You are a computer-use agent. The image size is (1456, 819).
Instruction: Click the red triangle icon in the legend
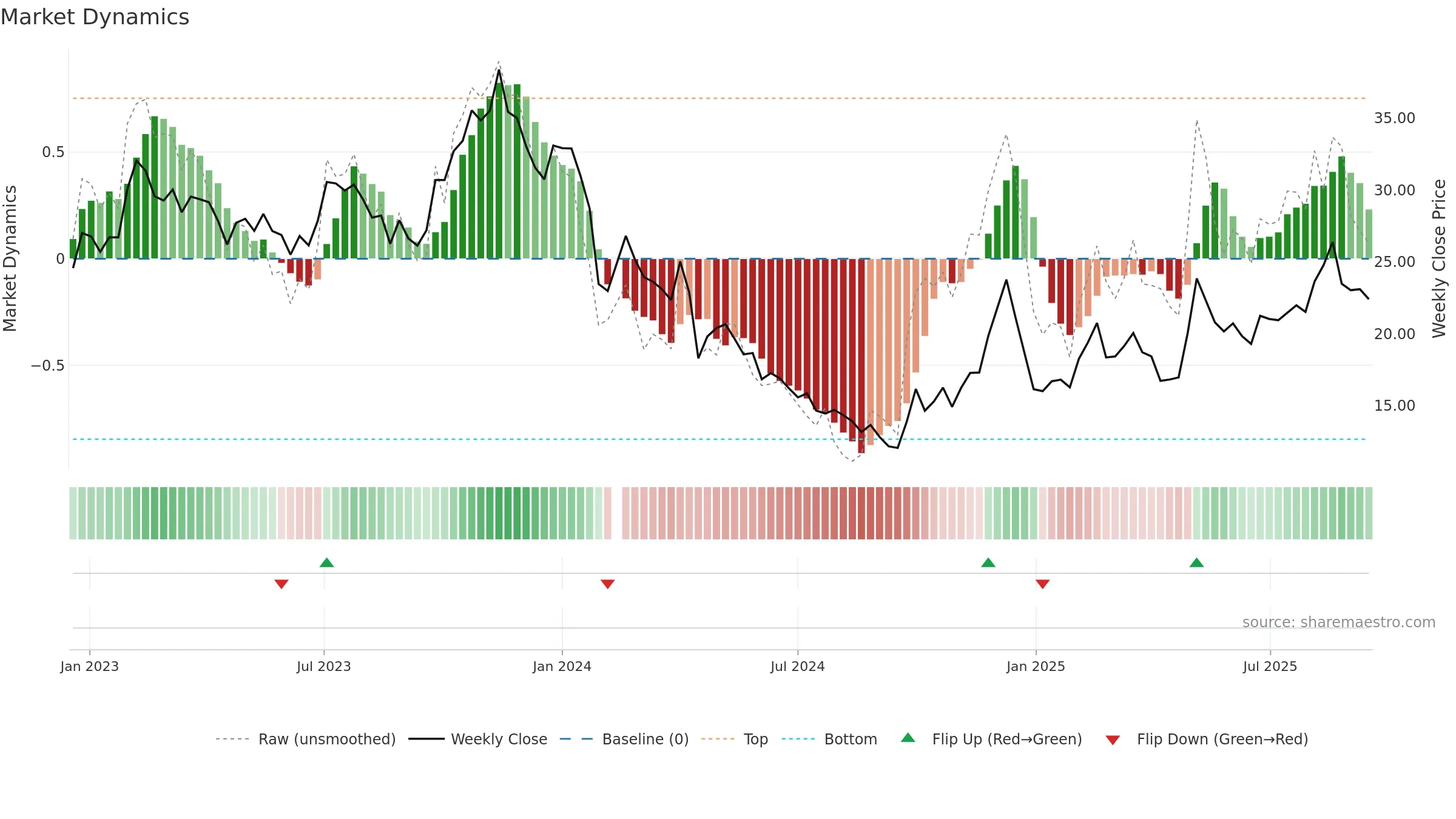1113,740
